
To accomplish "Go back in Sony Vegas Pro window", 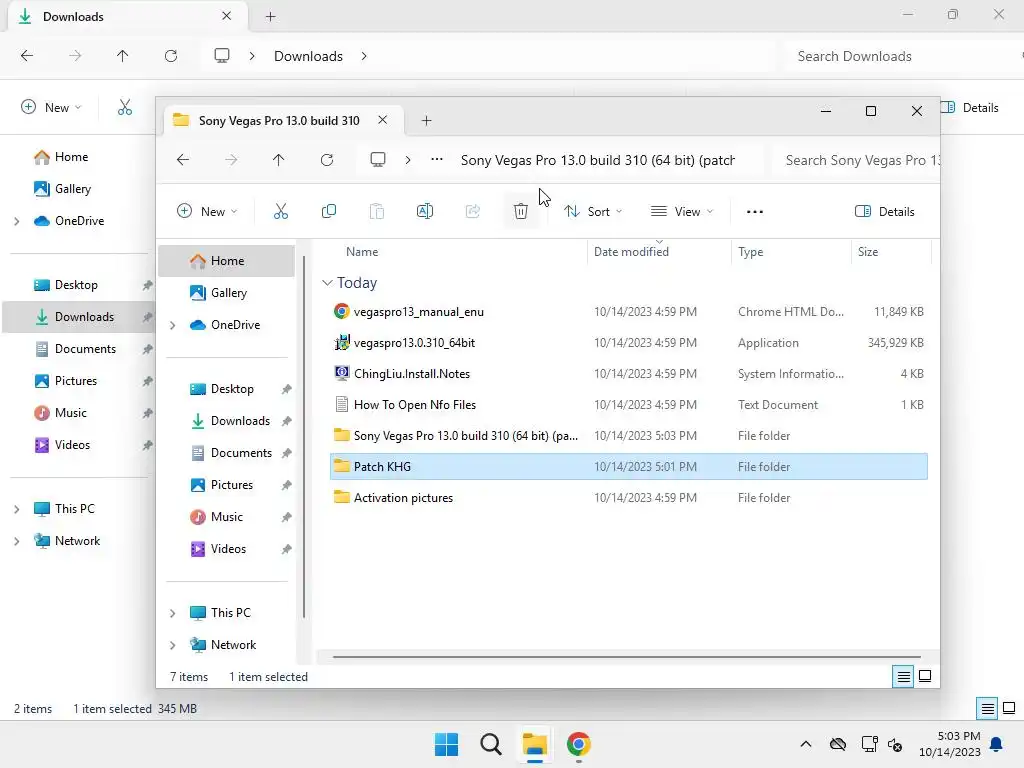I will coord(183,160).
